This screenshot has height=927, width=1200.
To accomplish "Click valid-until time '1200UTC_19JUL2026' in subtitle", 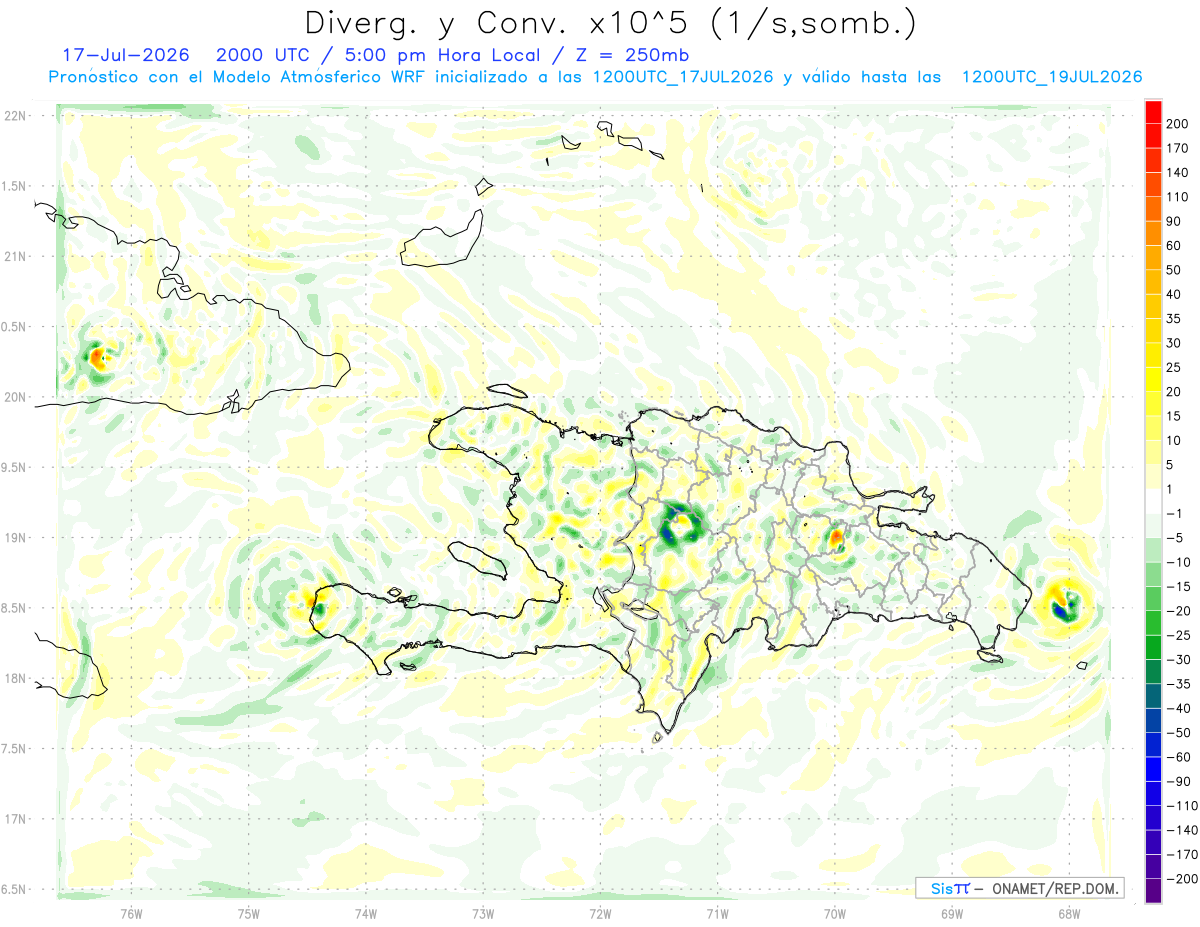I will coord(1051,77).
